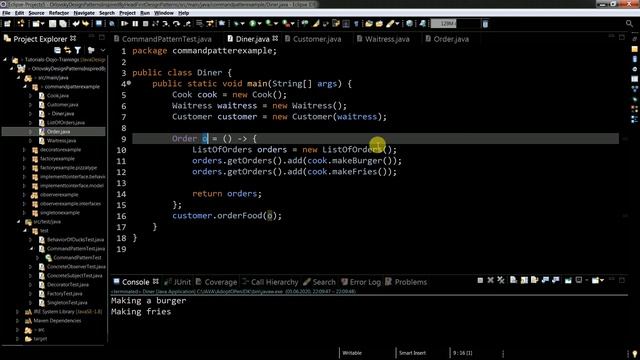
Task: Minimize the Project Explorer view
Action: tap(91, 37)
